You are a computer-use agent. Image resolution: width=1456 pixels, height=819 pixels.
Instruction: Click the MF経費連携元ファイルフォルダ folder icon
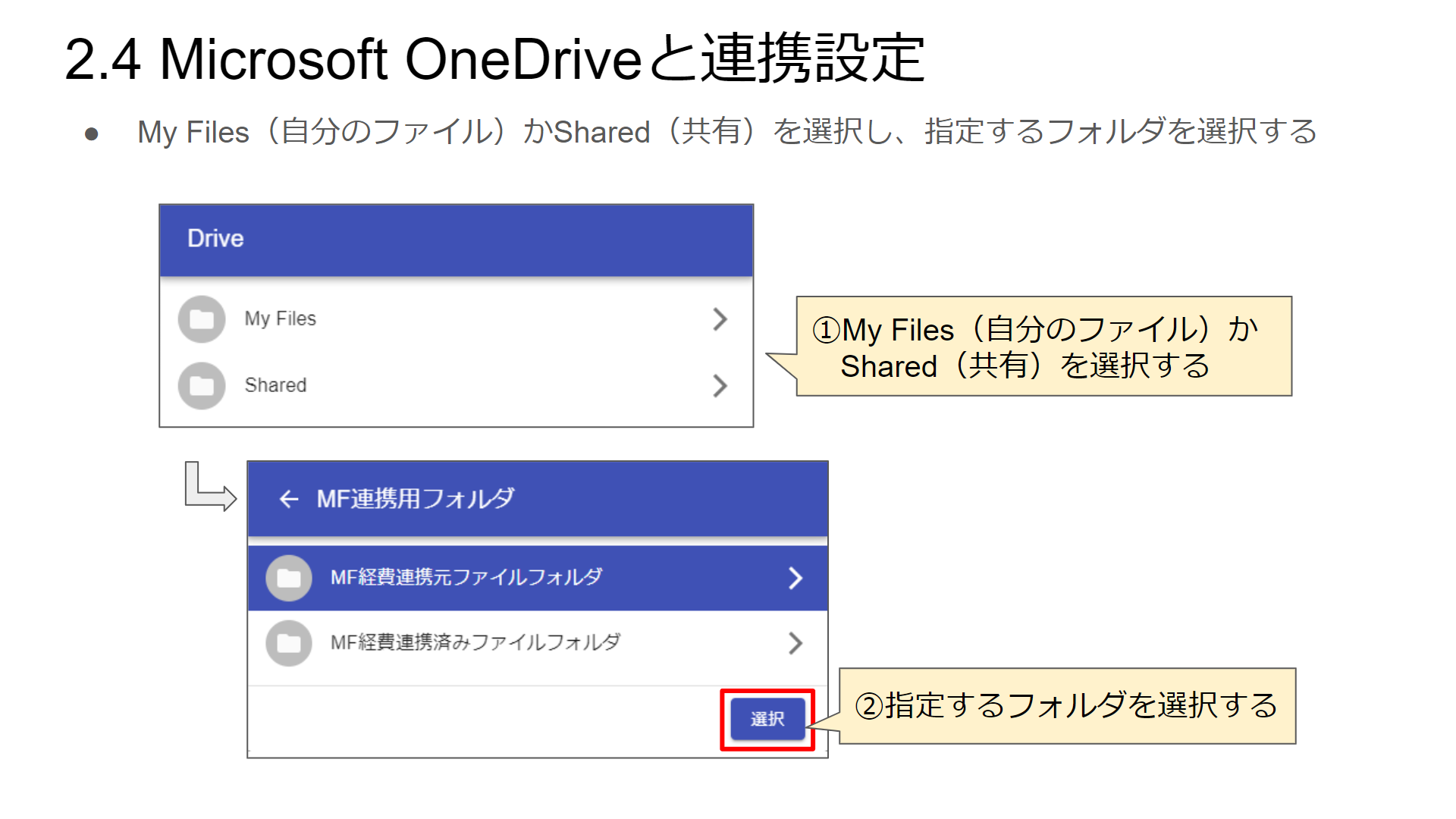(289, 579)
